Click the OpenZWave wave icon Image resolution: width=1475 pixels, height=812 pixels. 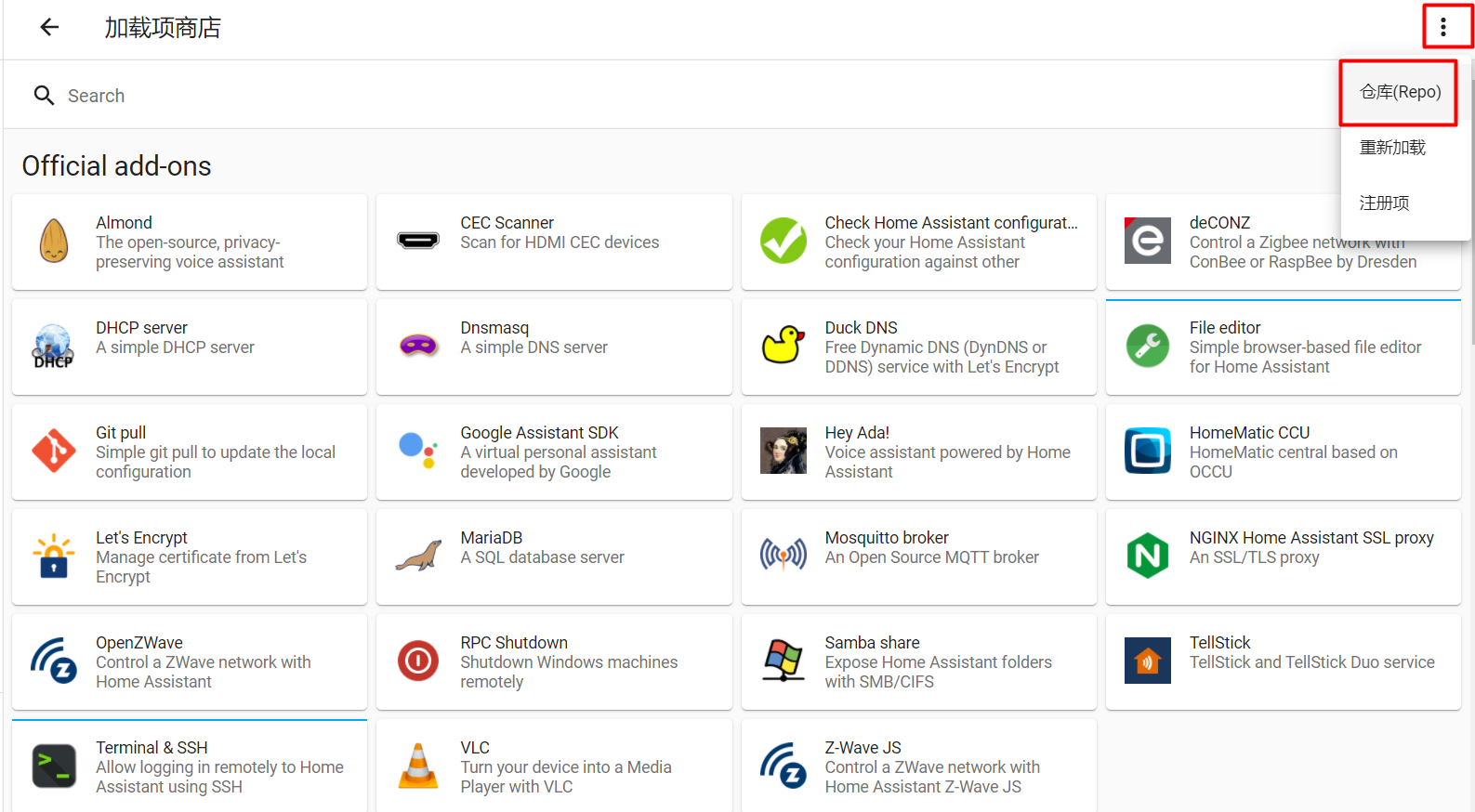pyautogui.click(x=54, y=661)
